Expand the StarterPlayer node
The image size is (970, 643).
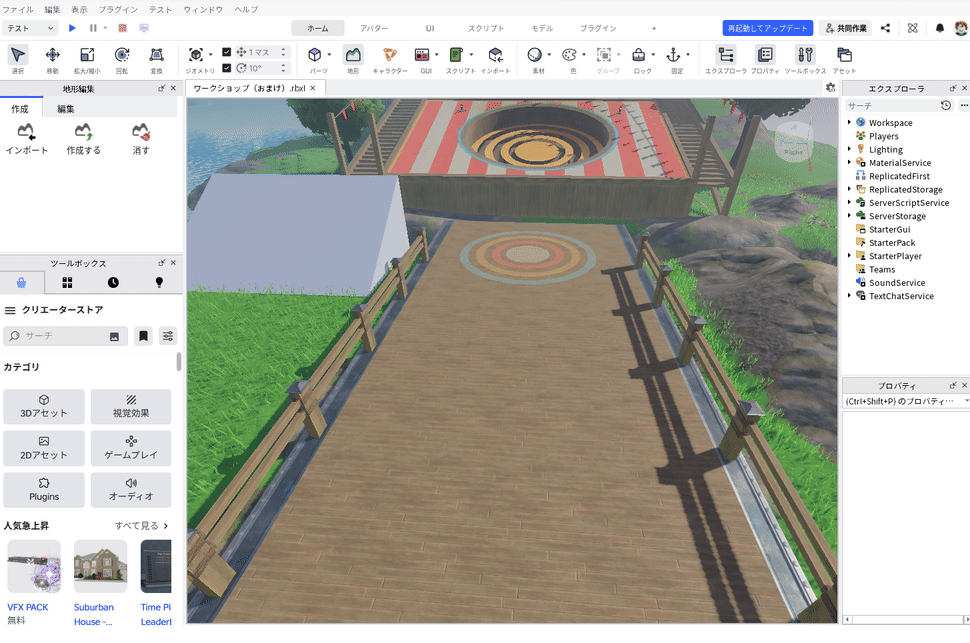pyautogui.click(x=849, y=256)
